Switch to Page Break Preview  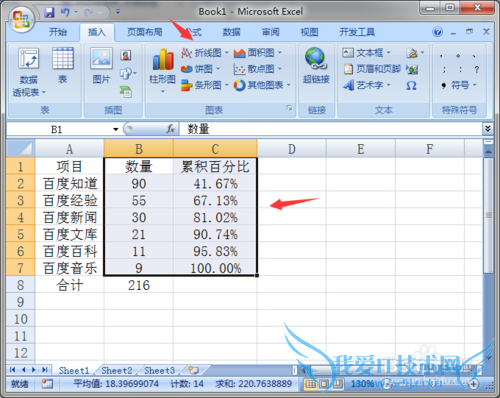pyautogui.click(x=338, y=384)
